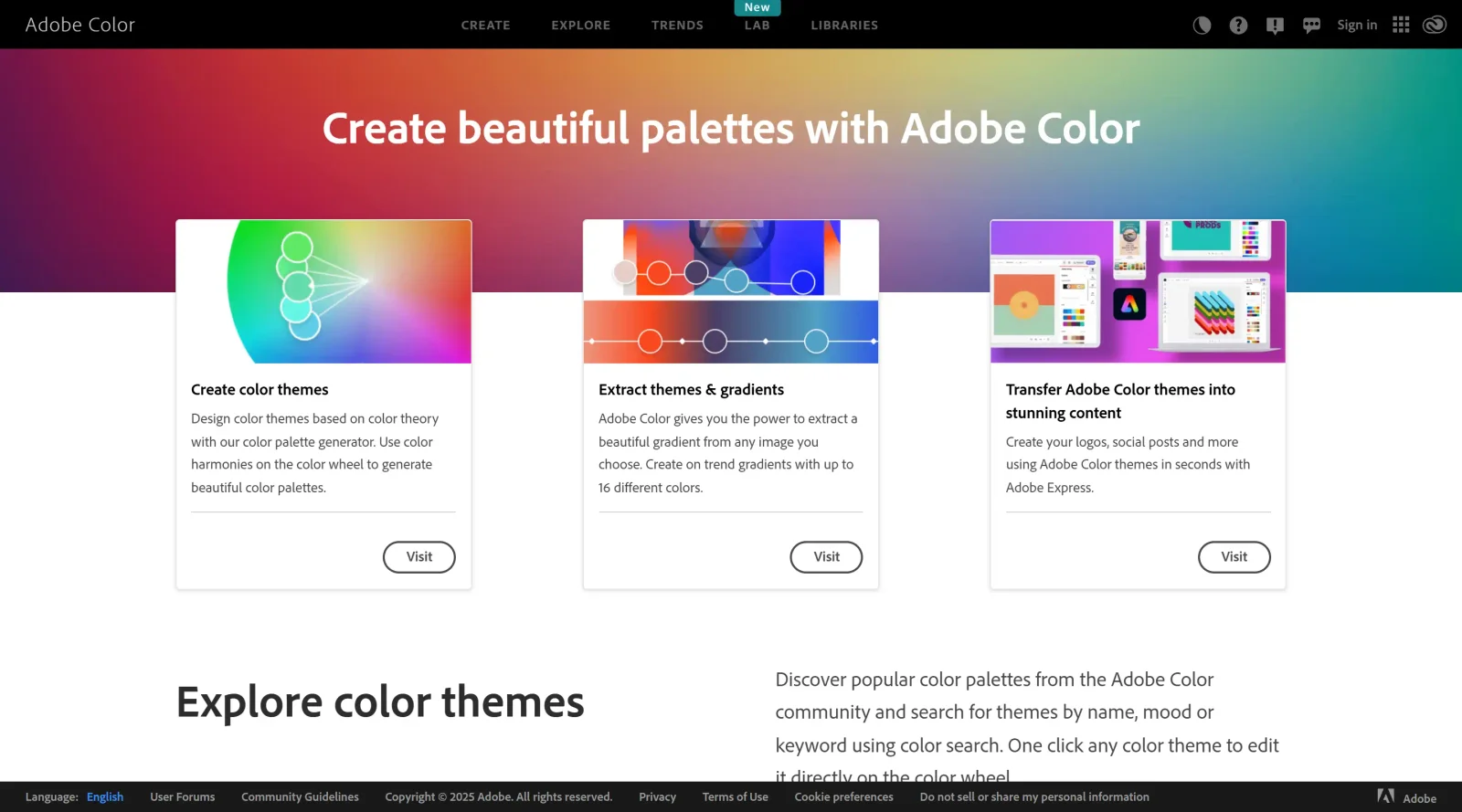Open User Forums link
Viewport: 1462px width, 812px height.
(183, 796)
